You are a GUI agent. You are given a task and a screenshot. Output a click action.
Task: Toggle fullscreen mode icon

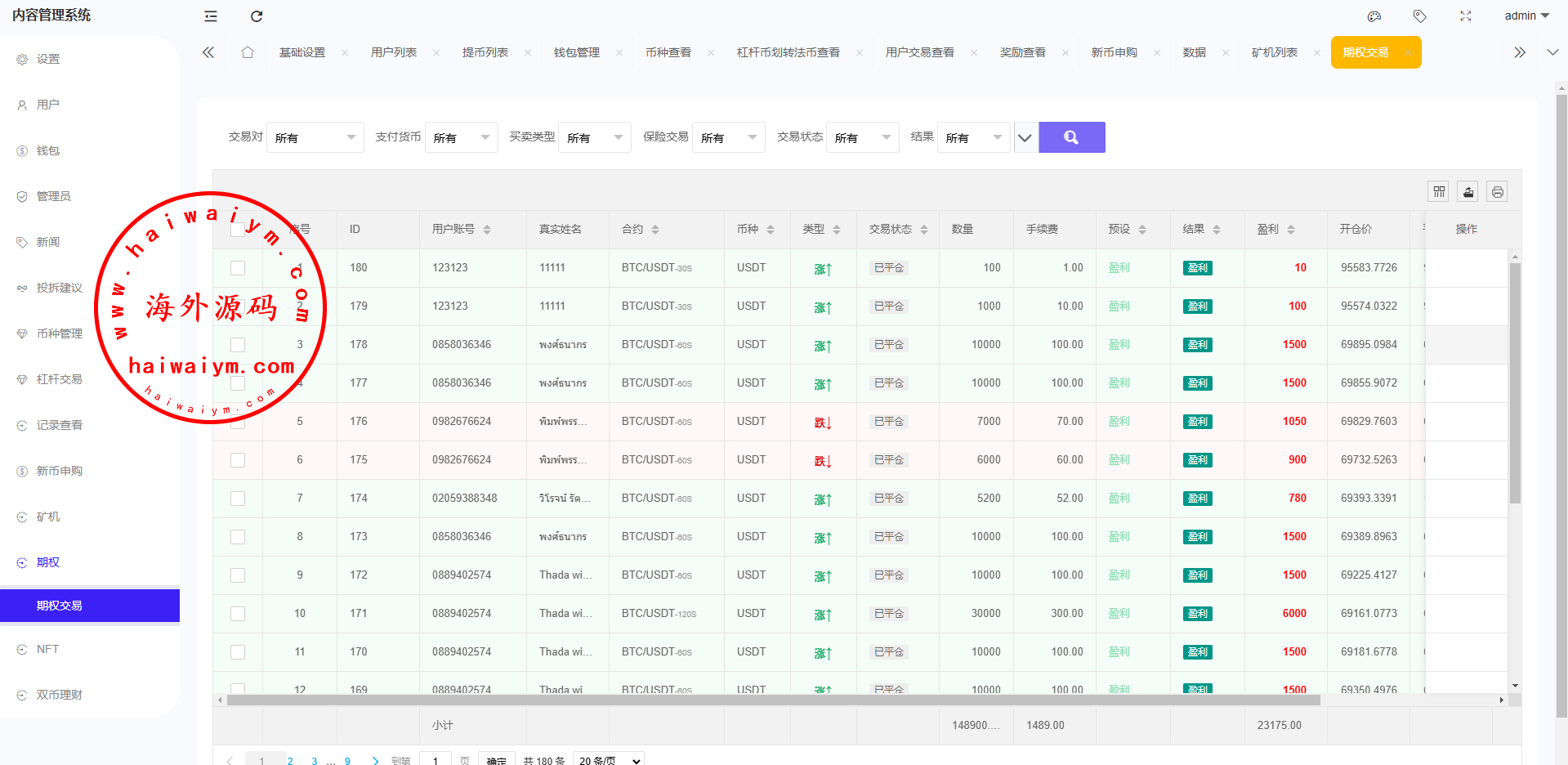1466,16
